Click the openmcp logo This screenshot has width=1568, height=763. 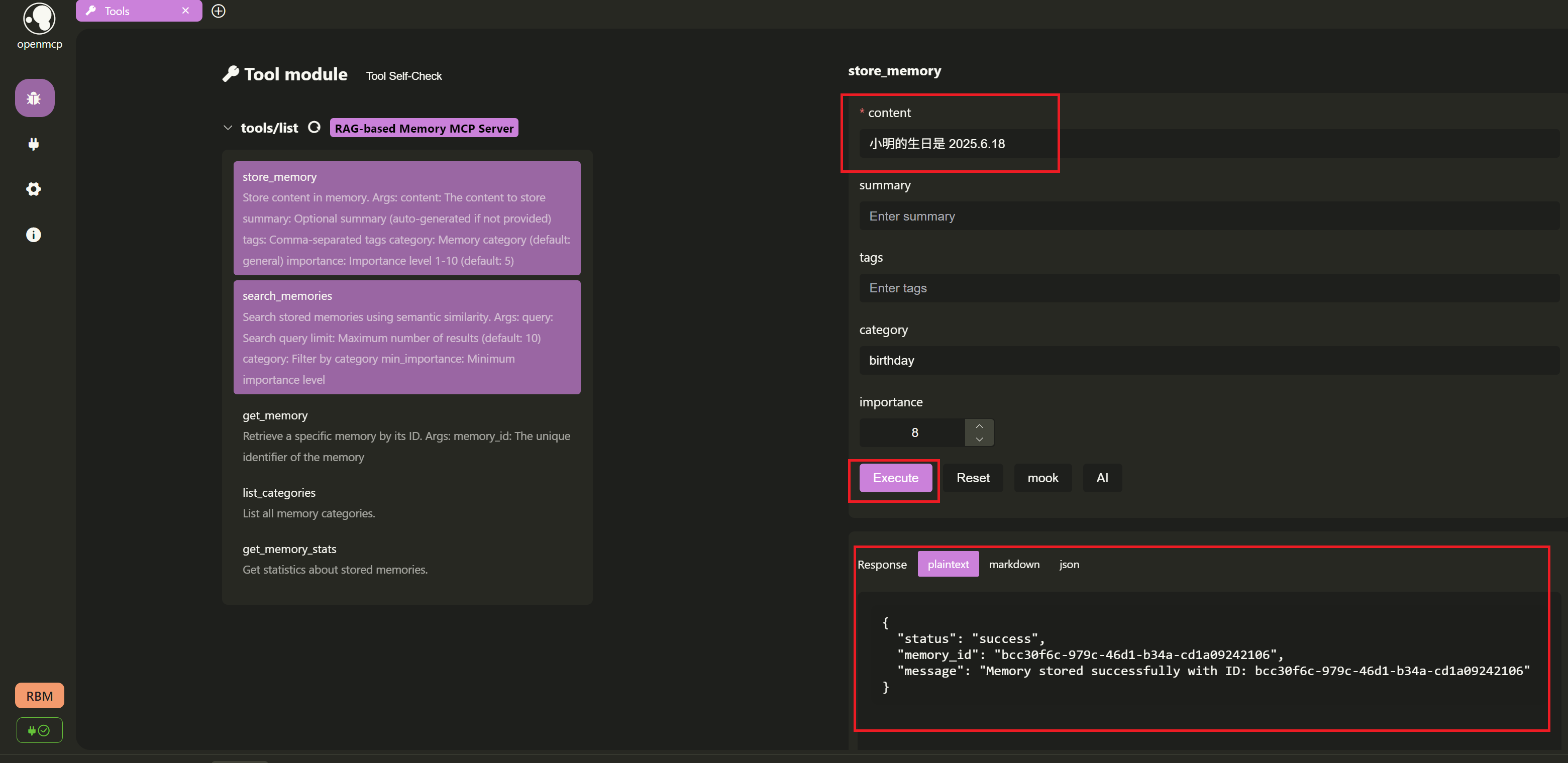pos(39,20)
